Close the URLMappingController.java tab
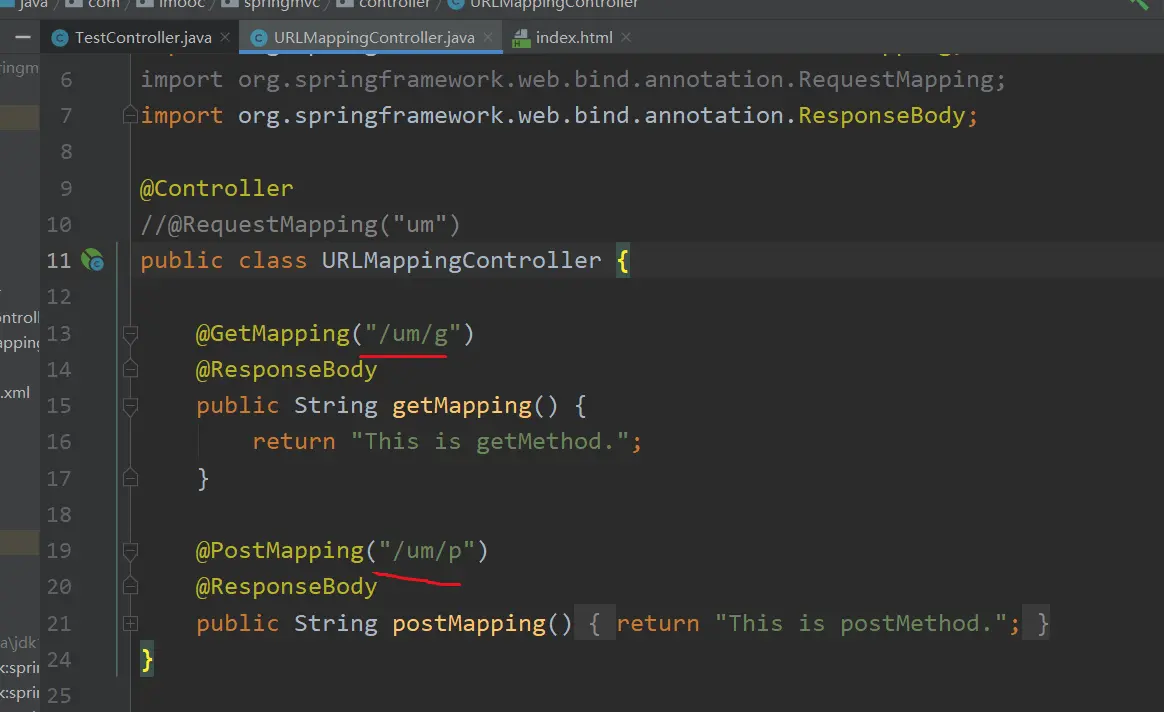This screenshot has height=712, width=1164. point(489,38)
